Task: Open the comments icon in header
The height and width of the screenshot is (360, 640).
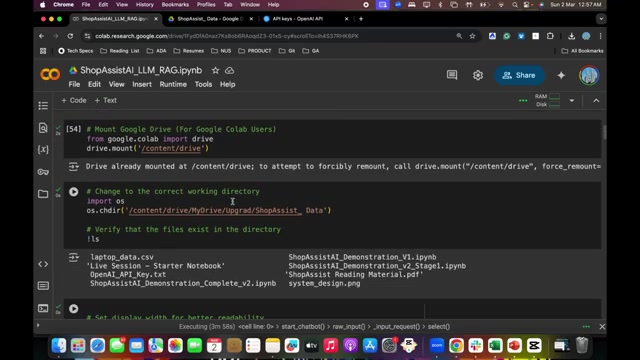Action: click(452, 75)
